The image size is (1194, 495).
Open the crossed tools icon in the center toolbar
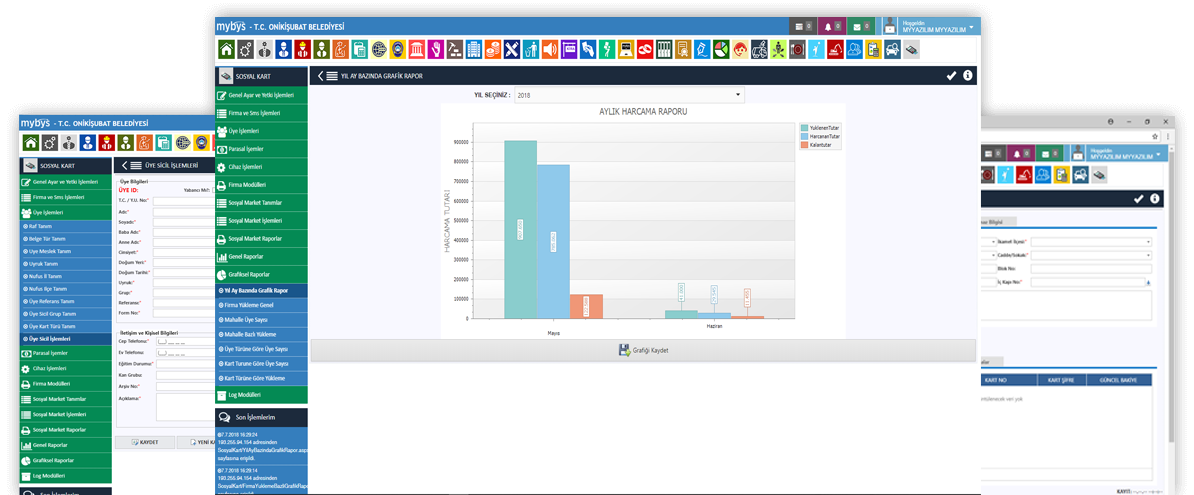[x=512, y=50]
